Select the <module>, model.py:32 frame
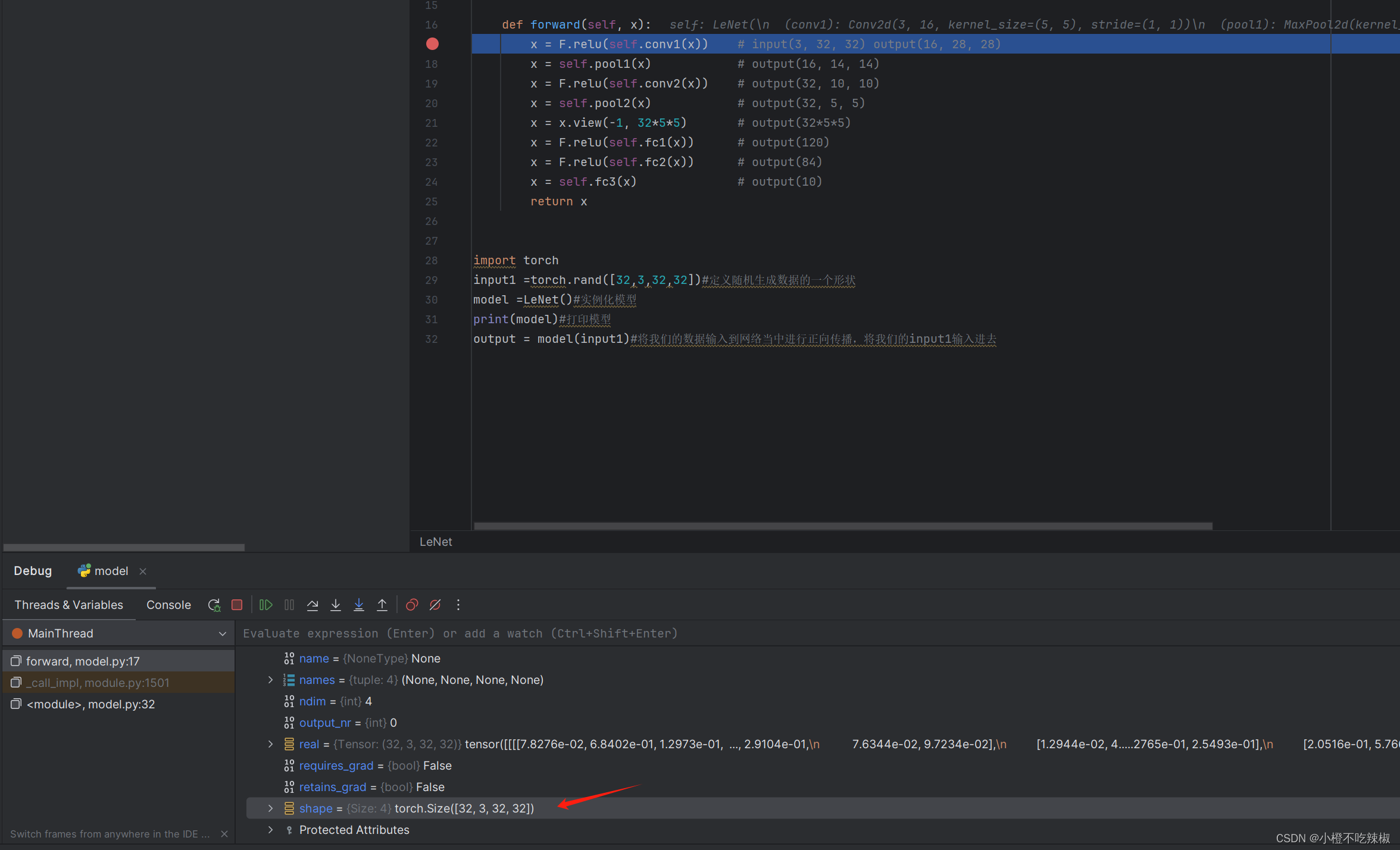The height and width of the screenshot is (850, 1400). pyautogui.click(x=90, y=704)
